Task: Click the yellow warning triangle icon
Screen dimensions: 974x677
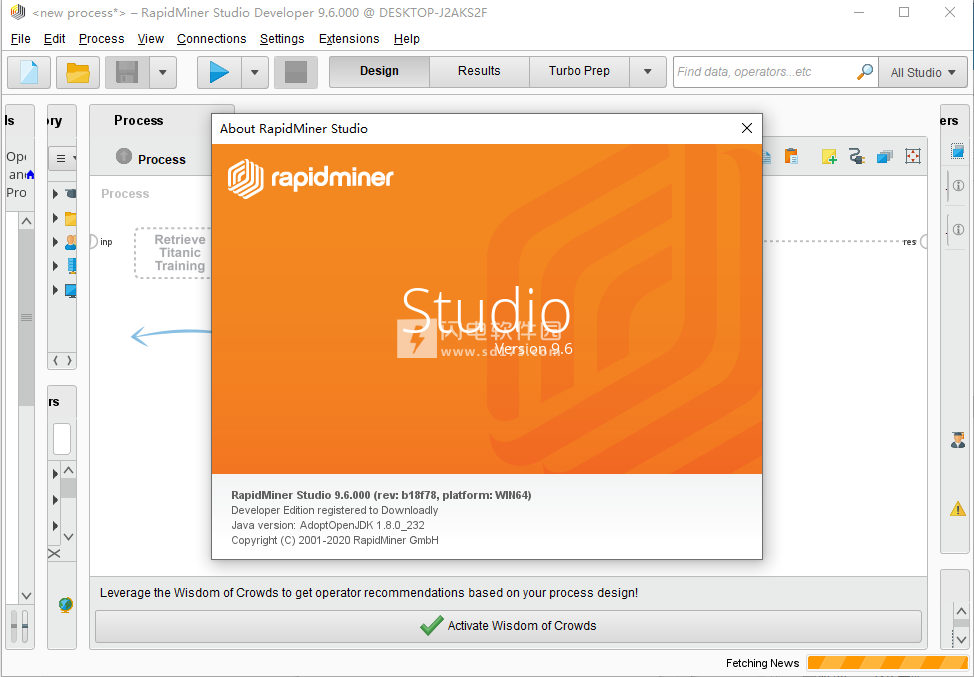Action: click(x=958, y=509)
